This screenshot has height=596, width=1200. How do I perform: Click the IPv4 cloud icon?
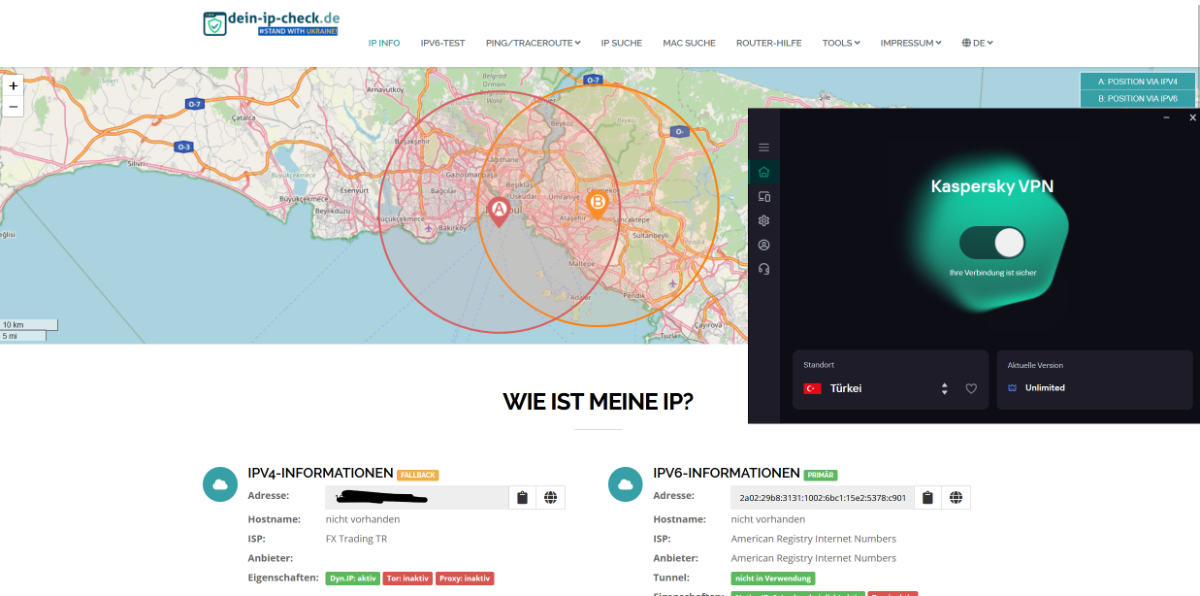(220, 484)
